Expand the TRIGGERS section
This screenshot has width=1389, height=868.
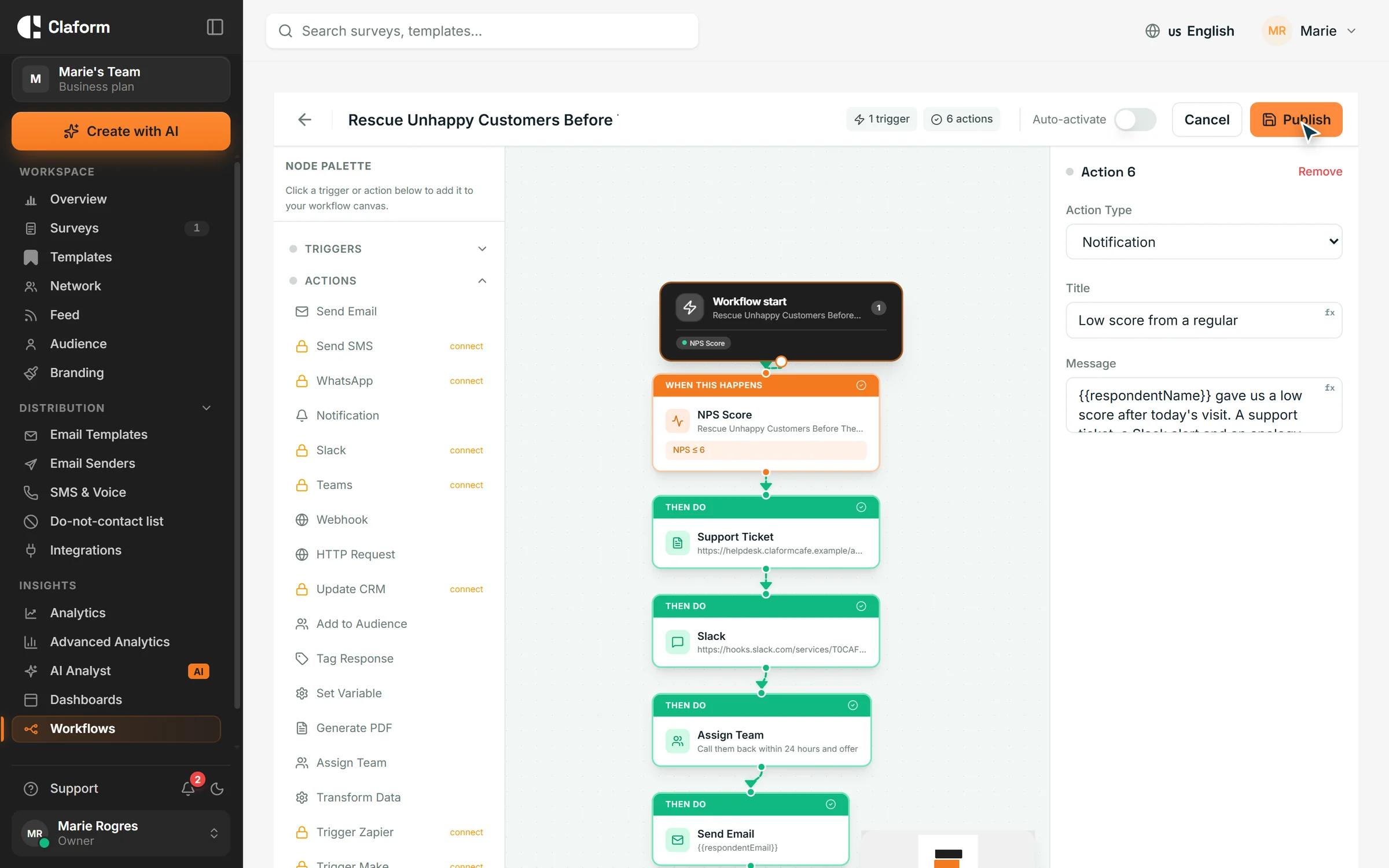coord(389,249)
